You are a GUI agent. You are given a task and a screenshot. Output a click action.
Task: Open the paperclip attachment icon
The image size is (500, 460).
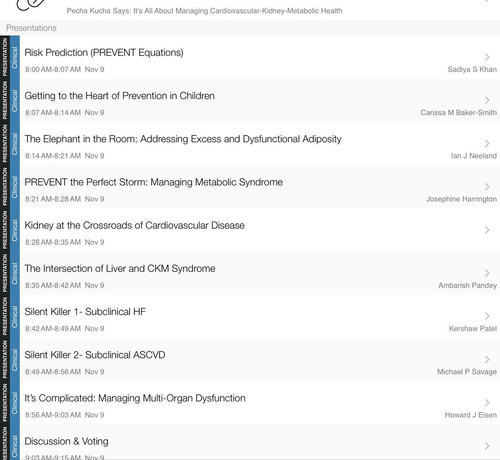[x=32, y=4]
